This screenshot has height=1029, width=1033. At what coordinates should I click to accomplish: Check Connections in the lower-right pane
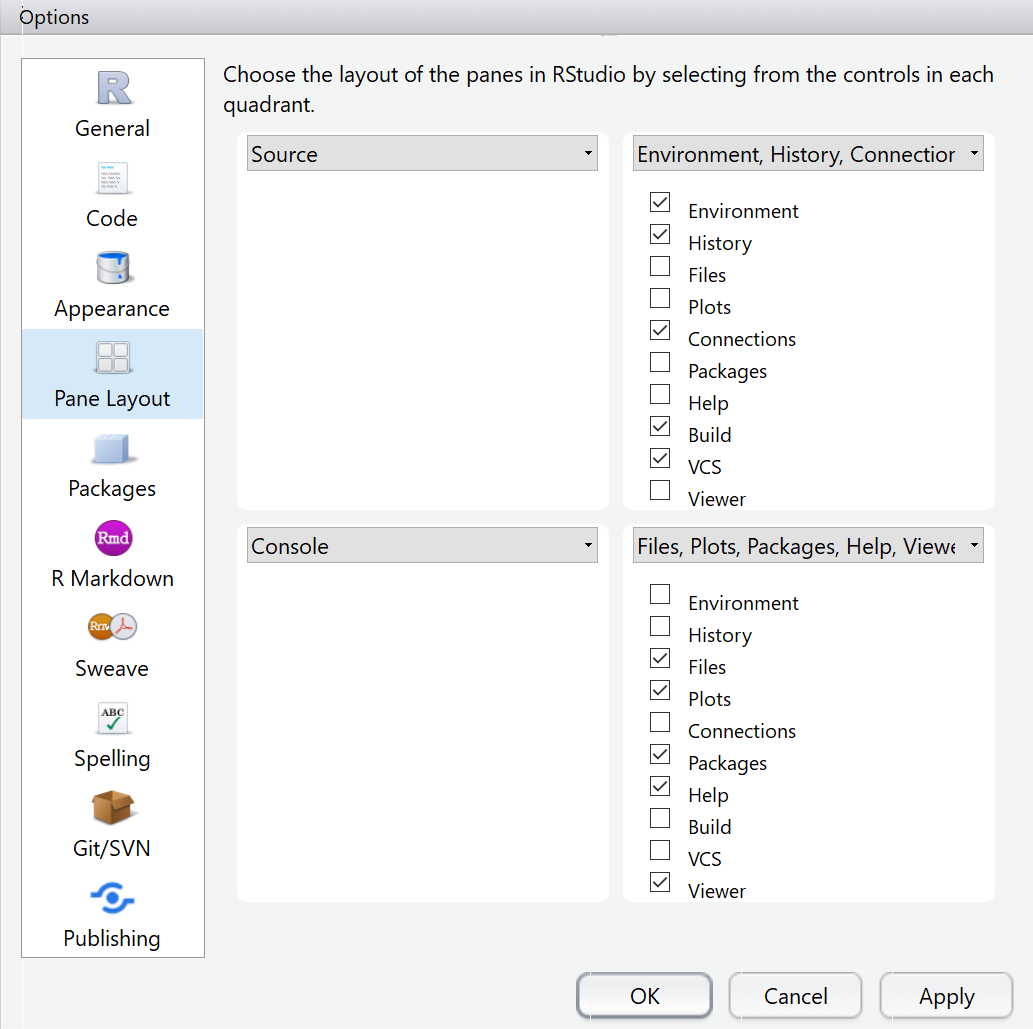659,722
